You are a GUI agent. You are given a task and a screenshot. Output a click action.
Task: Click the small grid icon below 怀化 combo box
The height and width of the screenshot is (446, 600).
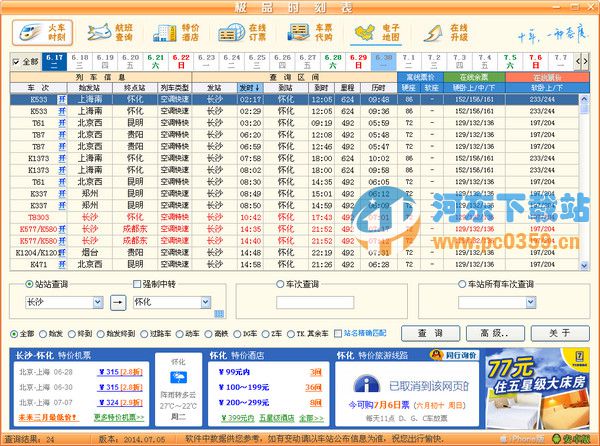[219, 314]
